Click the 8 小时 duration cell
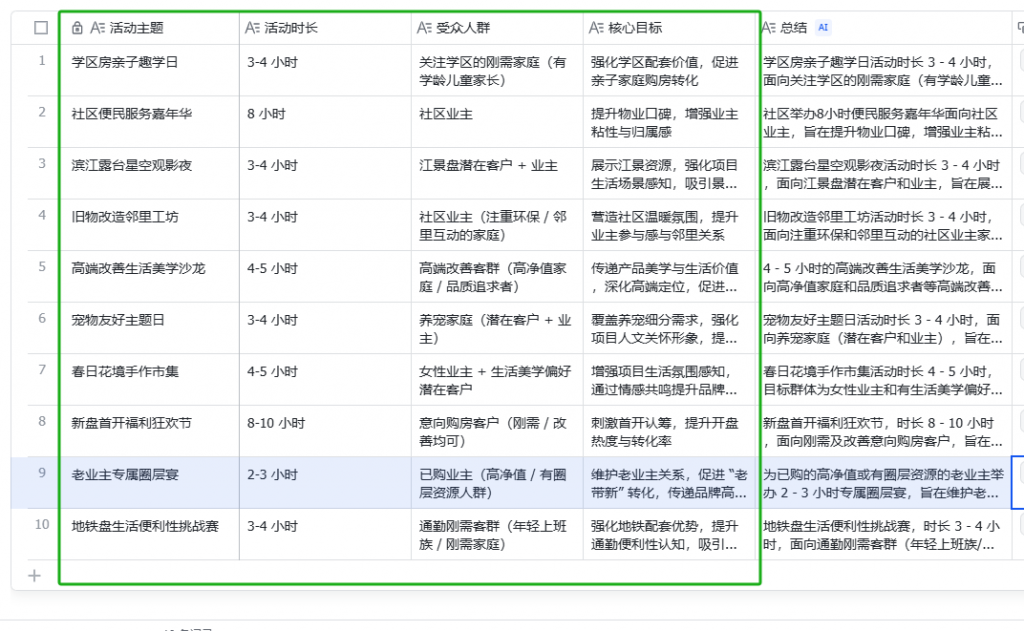Viewport: 1024px width, 631px height. (325, 122)
